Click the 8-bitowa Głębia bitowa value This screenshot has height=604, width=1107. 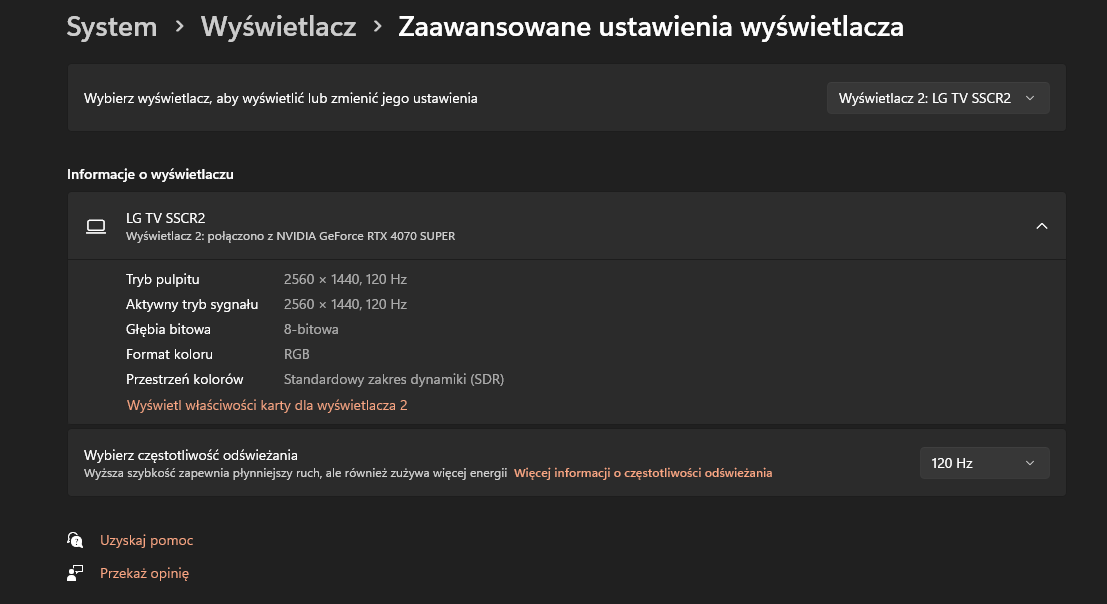click(310, 329)
